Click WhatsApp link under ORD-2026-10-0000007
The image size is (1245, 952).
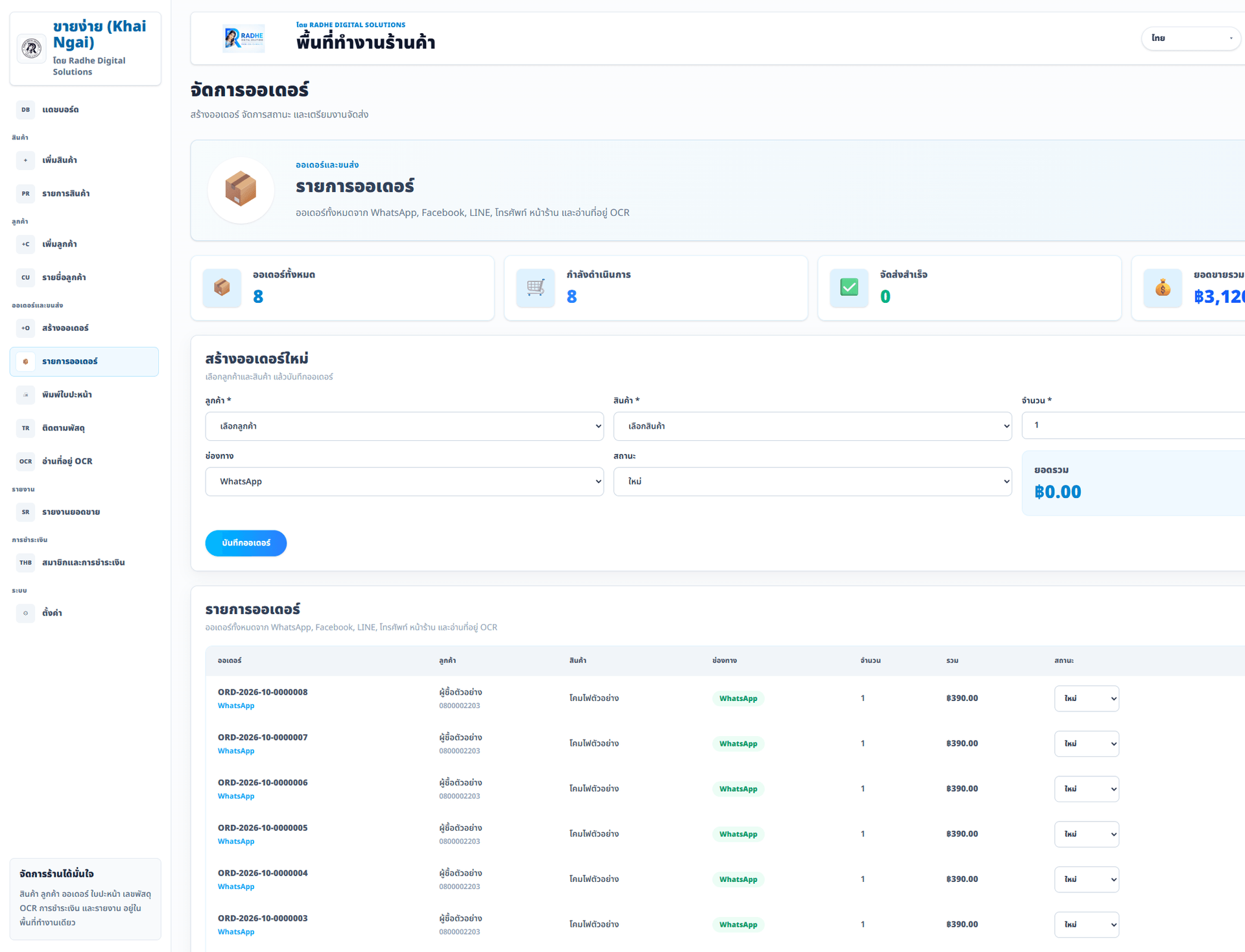[236, 751]
